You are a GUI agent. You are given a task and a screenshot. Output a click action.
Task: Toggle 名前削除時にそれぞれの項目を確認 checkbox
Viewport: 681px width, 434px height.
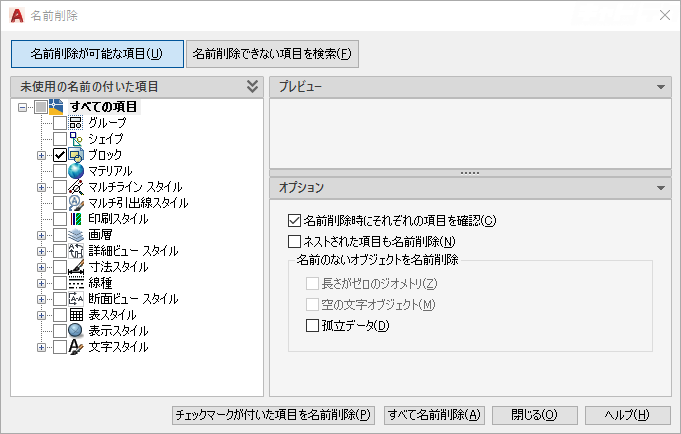(x=294, y=221)
